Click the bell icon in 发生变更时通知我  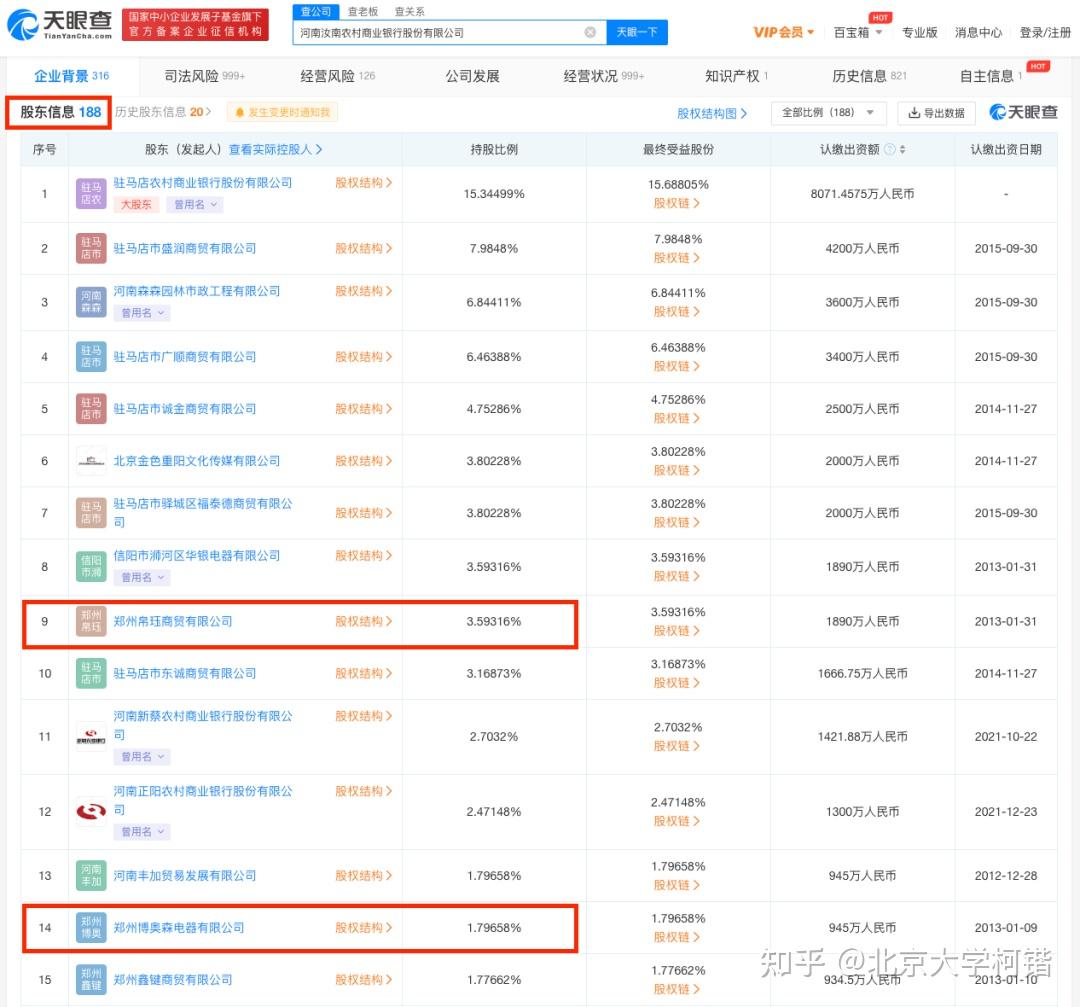click(240, 112)
